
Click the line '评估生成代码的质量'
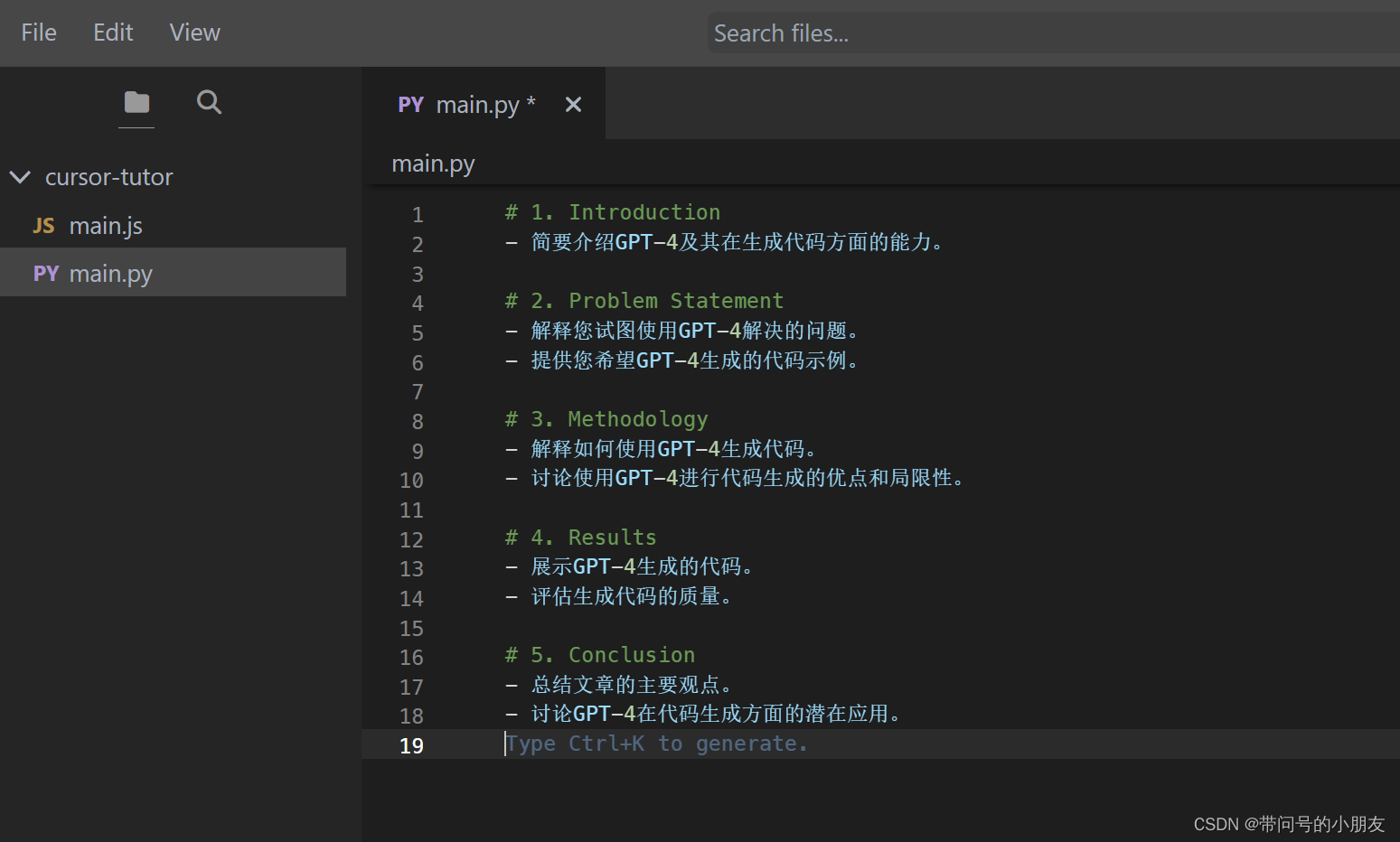click(x=618, y=596)
